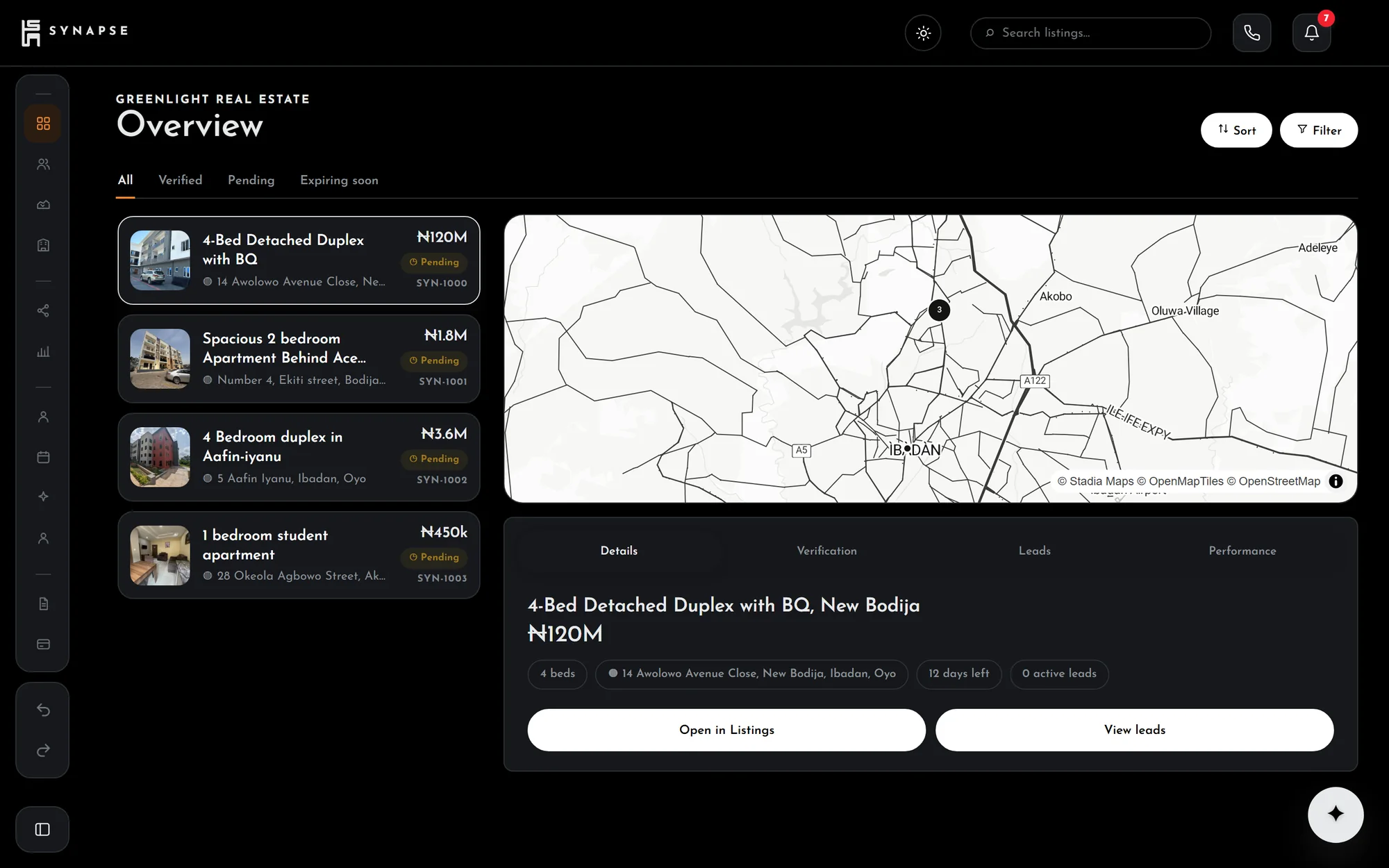Screen dimensions: 1389x868
Task: Toggle the sidebar panel collapse button
Action: [x=42, y=829]
